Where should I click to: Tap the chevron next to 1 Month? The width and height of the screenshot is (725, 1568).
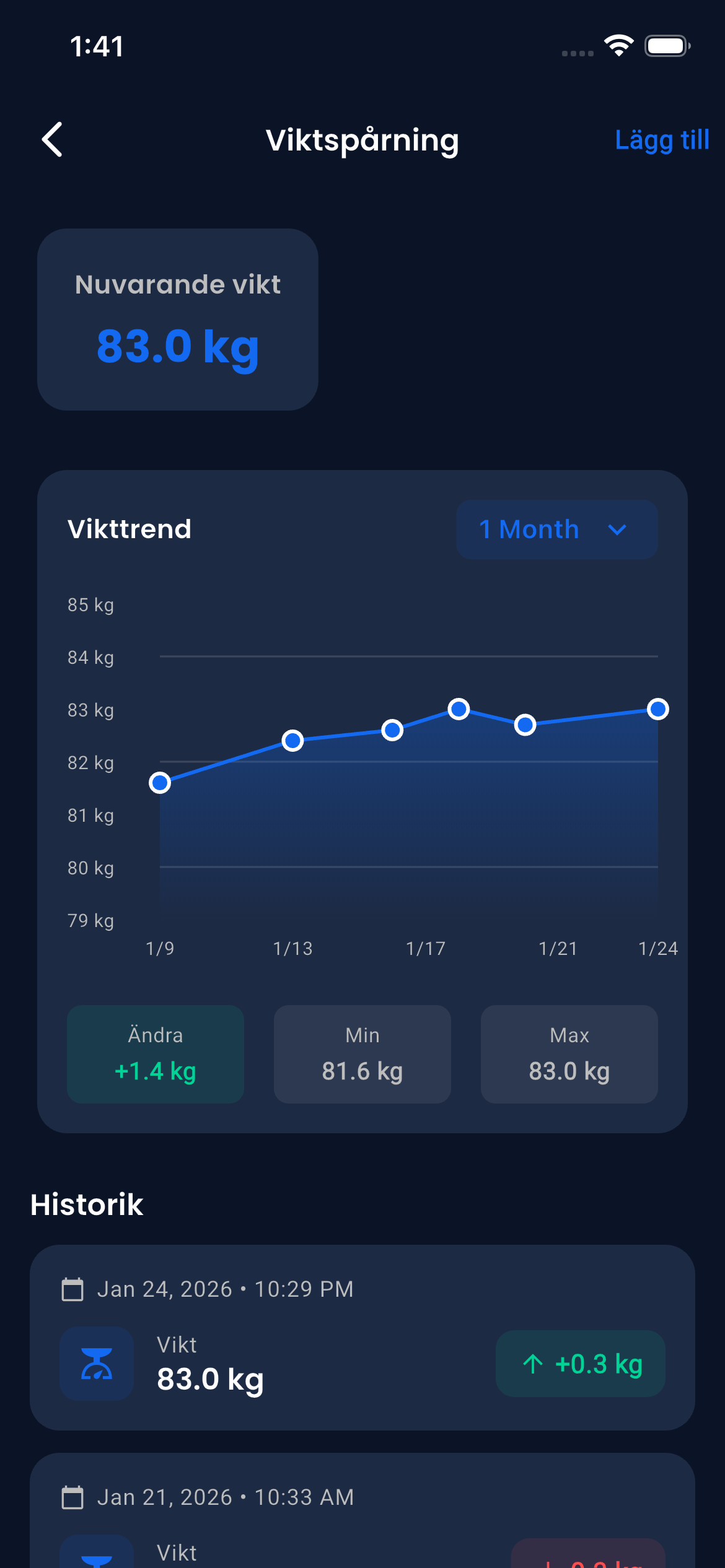click(618, 530)
